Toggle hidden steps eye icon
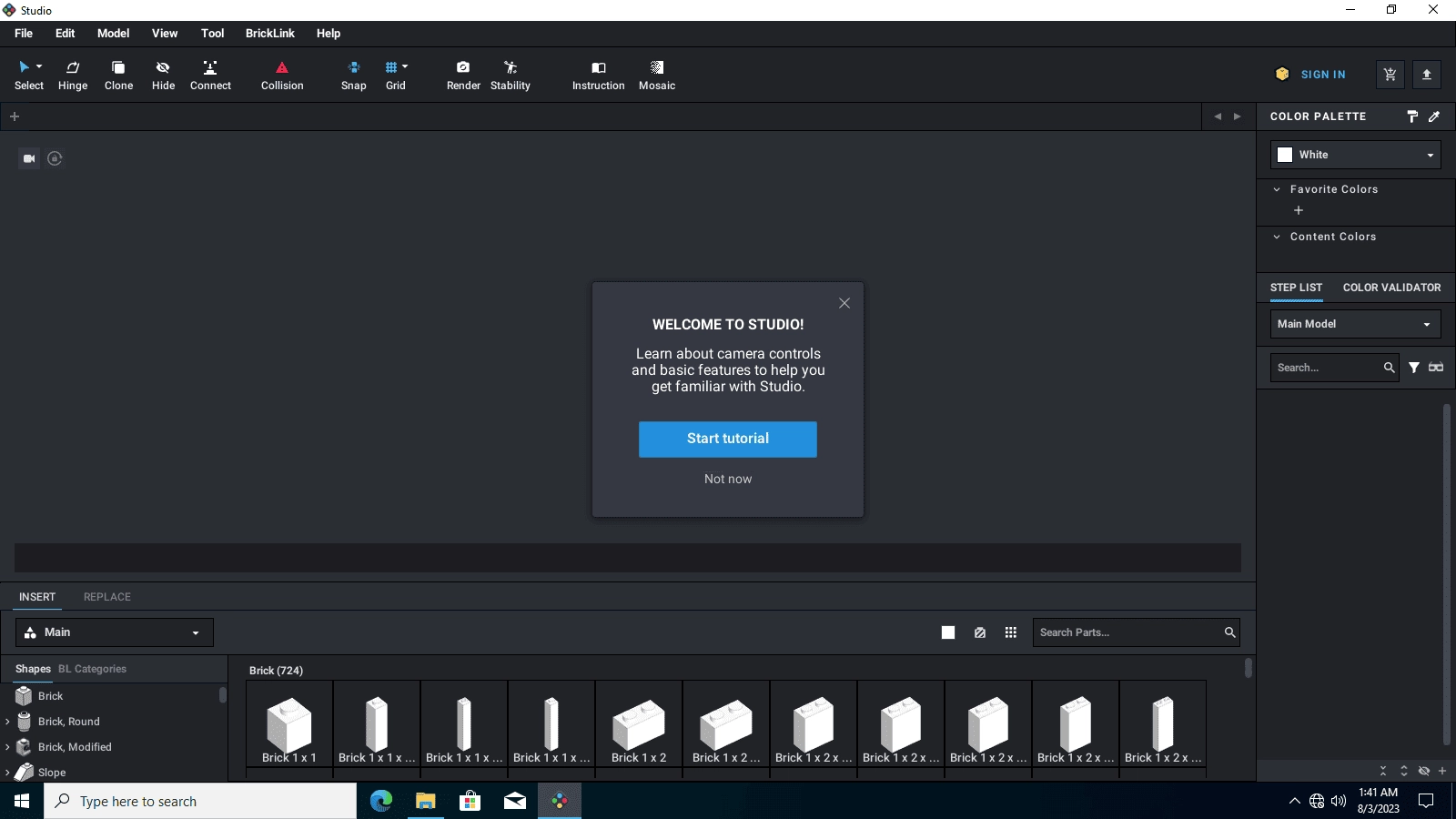This screenshot has width=1456, height=819. (x=1424, y=771)
